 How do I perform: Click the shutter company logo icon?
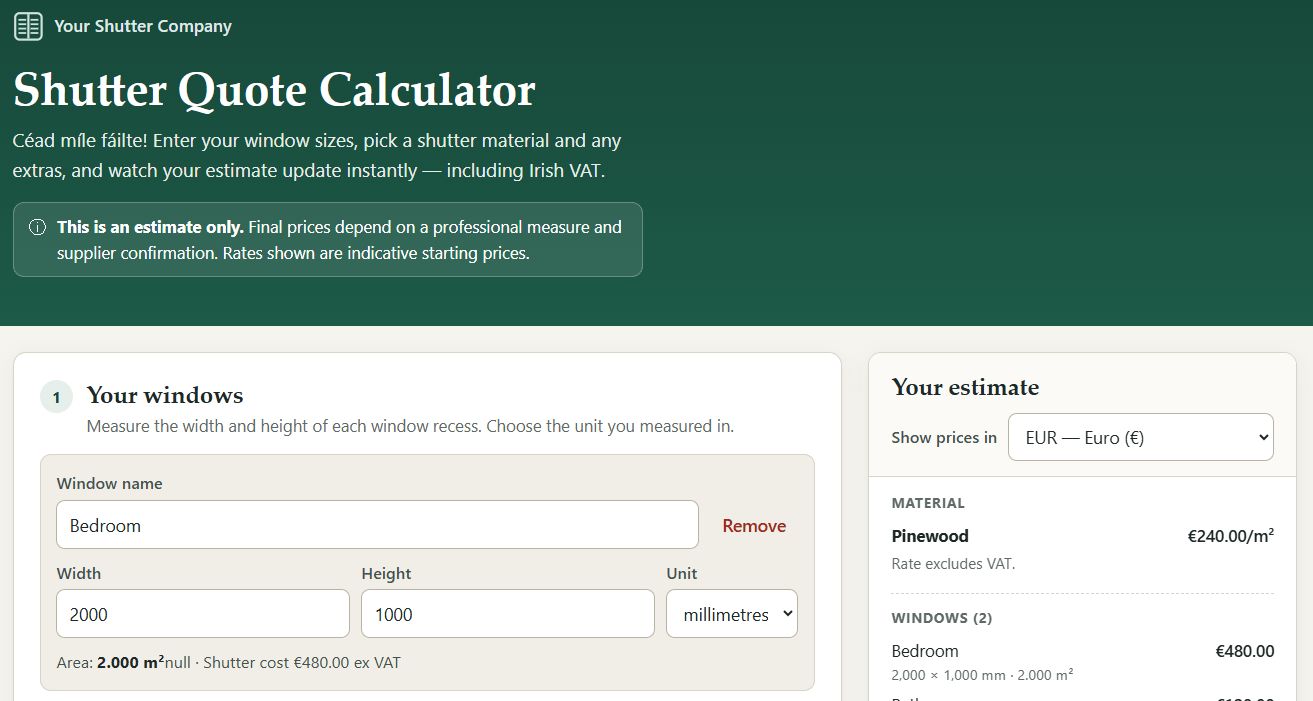point(28,26)
